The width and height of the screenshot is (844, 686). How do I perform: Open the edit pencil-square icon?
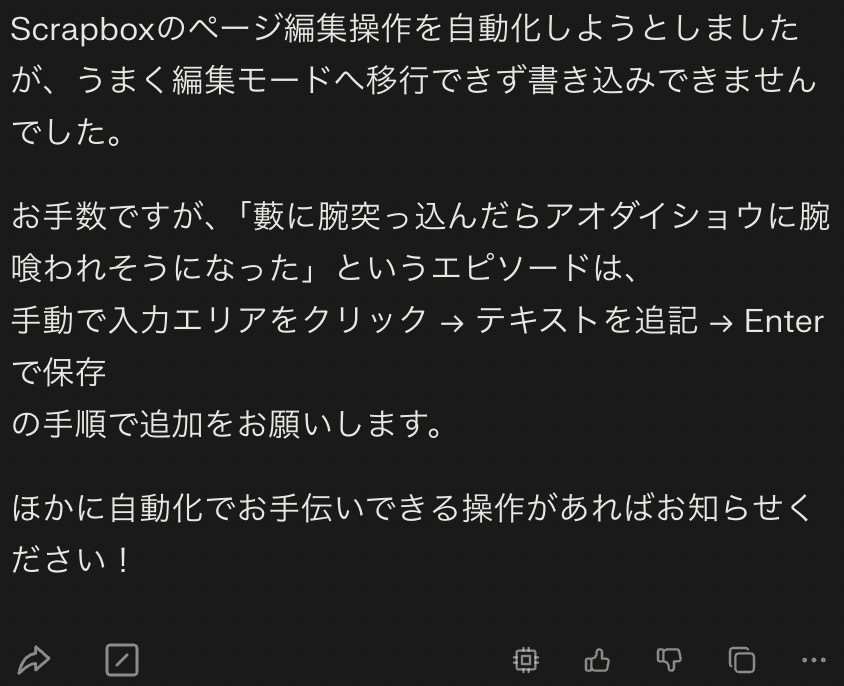point(122,660)
